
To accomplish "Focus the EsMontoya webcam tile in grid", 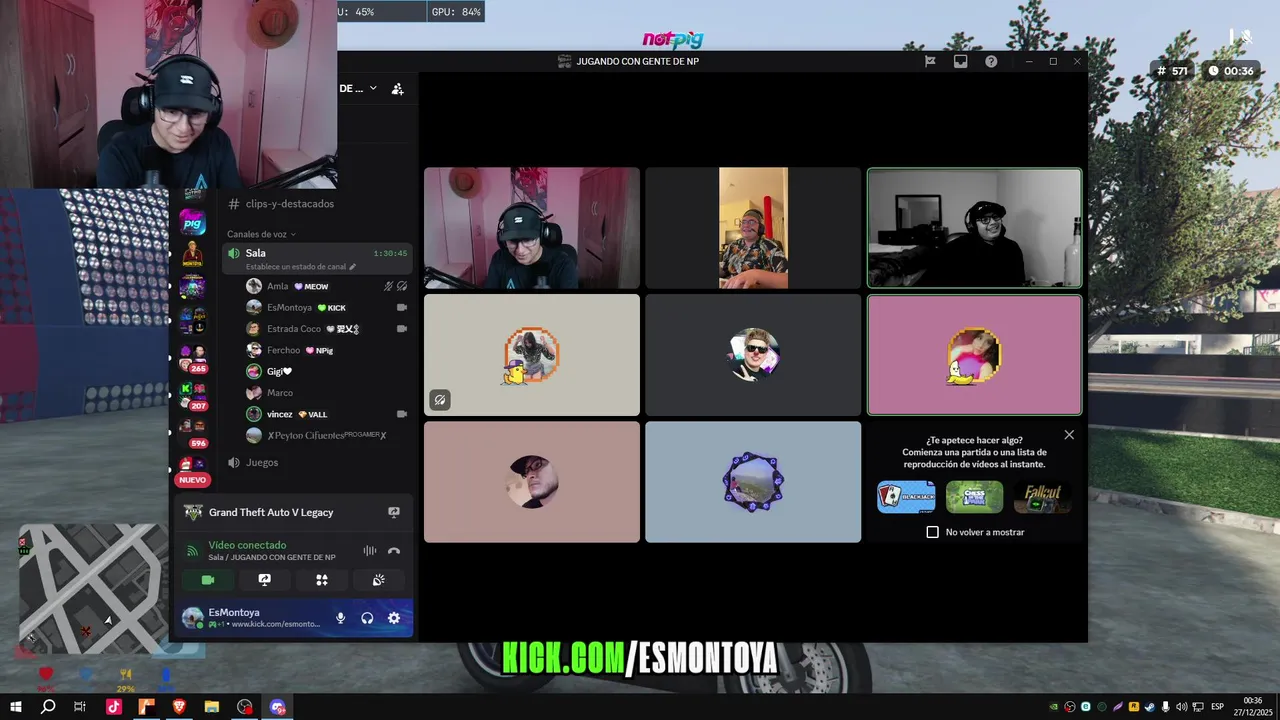I will point(532,228).
